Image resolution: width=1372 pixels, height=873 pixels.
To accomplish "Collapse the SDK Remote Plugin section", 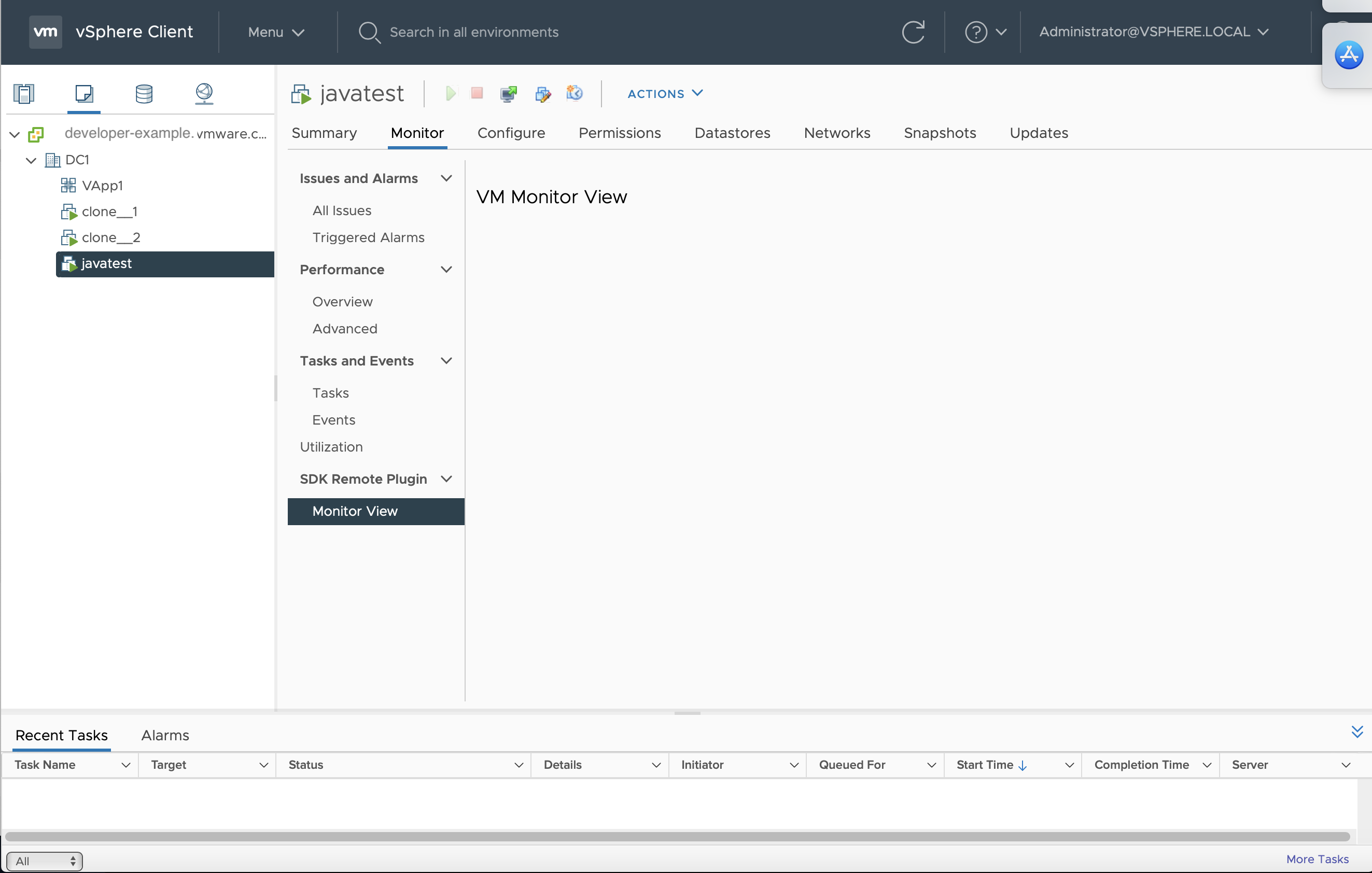I will (x=446, y=479).
